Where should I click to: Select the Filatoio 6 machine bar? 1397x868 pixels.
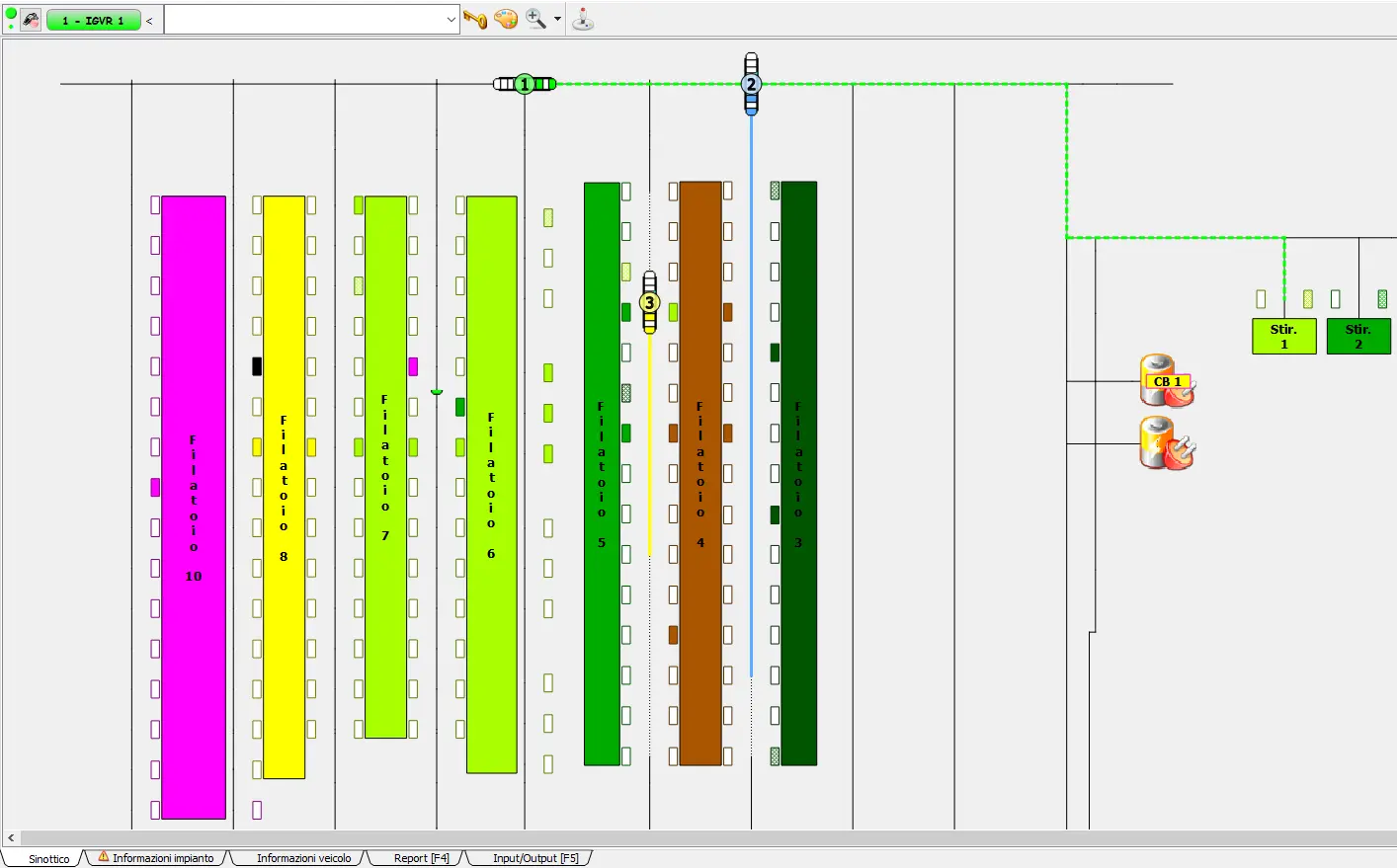coord(492,484)
